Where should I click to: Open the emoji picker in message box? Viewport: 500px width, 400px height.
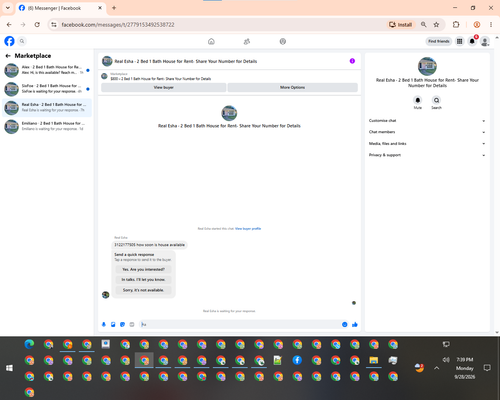(x=345, y=324)
